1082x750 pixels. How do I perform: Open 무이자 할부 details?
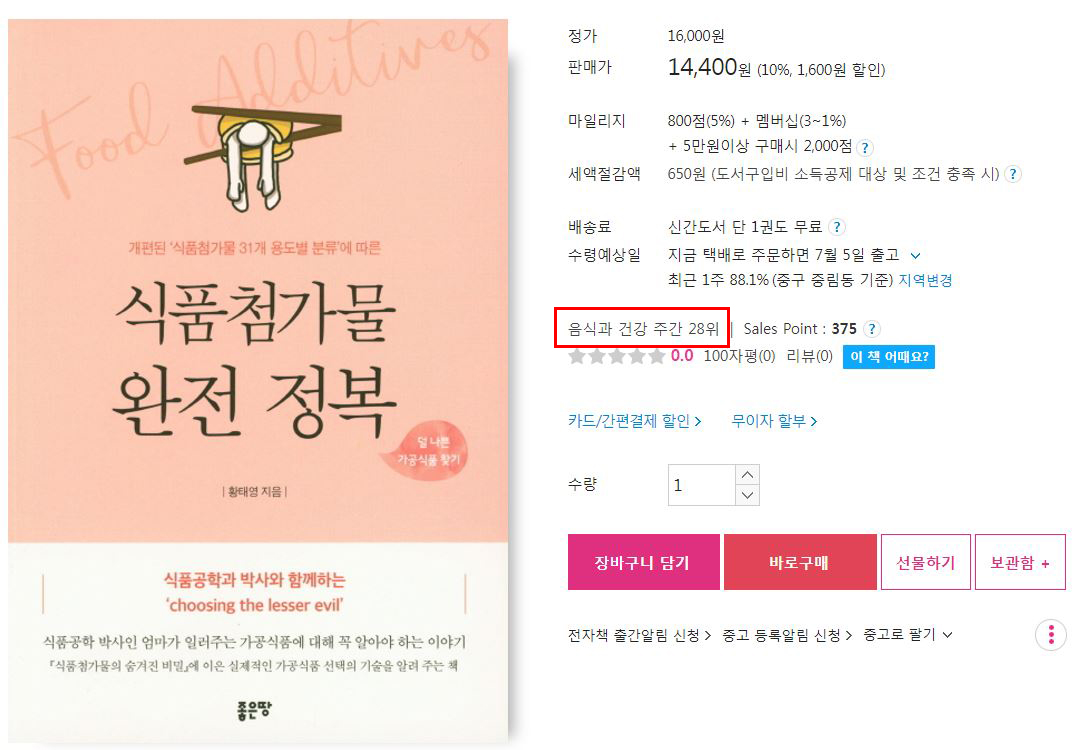tap(774, 421)
